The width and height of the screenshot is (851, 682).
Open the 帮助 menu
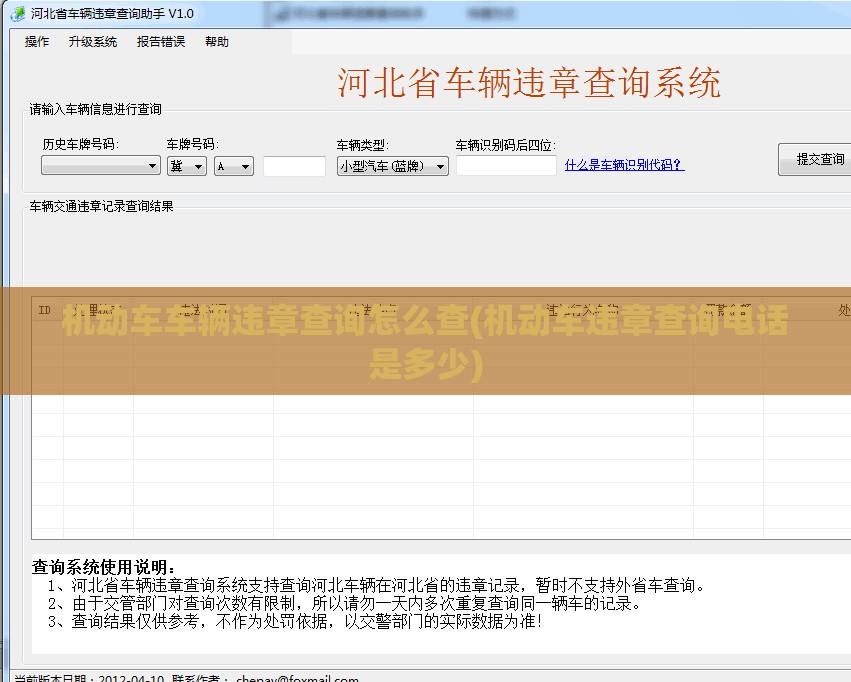217,42
